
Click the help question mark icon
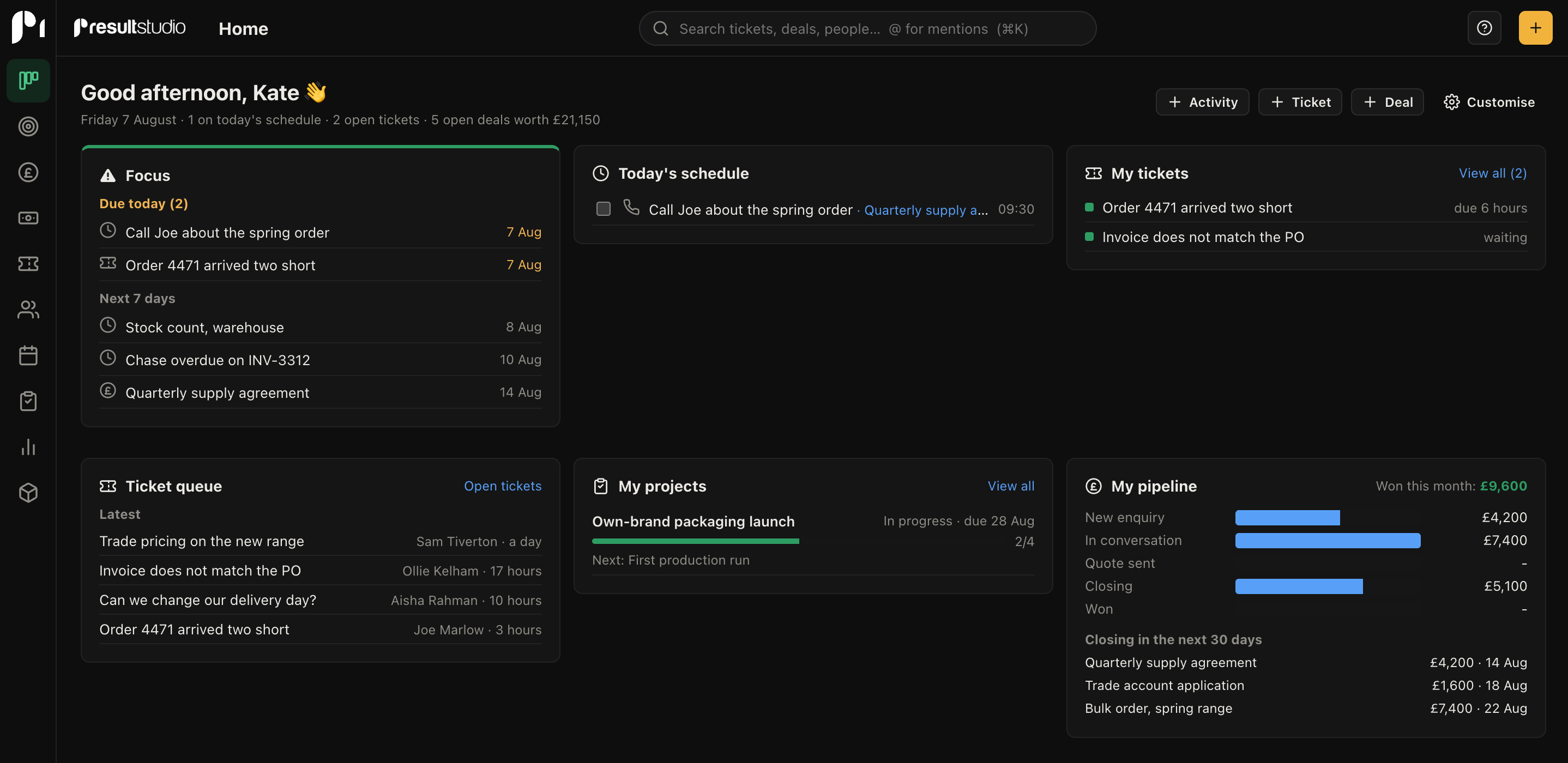tap(1484, 28)
